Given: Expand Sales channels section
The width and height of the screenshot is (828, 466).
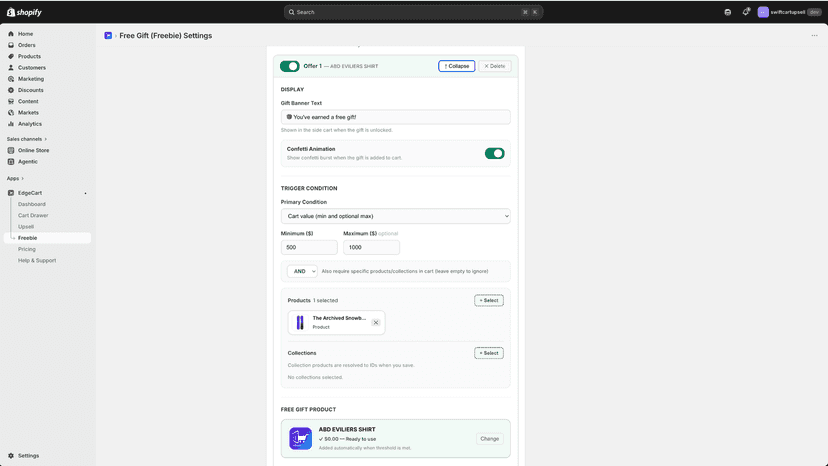Looking at the screenshot, I should click(x=27, y=139).
